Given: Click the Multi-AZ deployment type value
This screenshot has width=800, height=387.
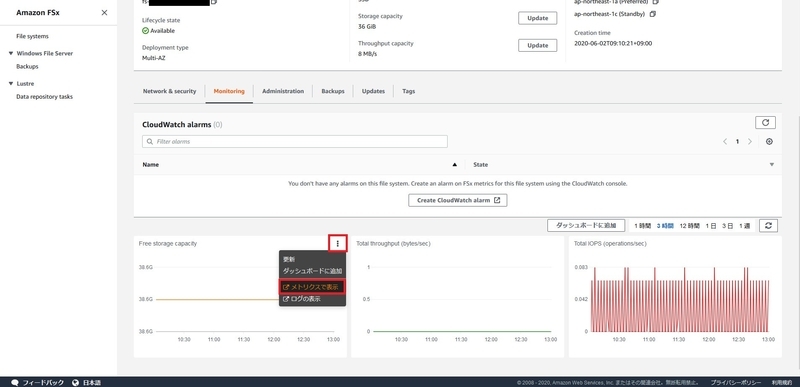Looking at the screenshot, I should point(154,58).
